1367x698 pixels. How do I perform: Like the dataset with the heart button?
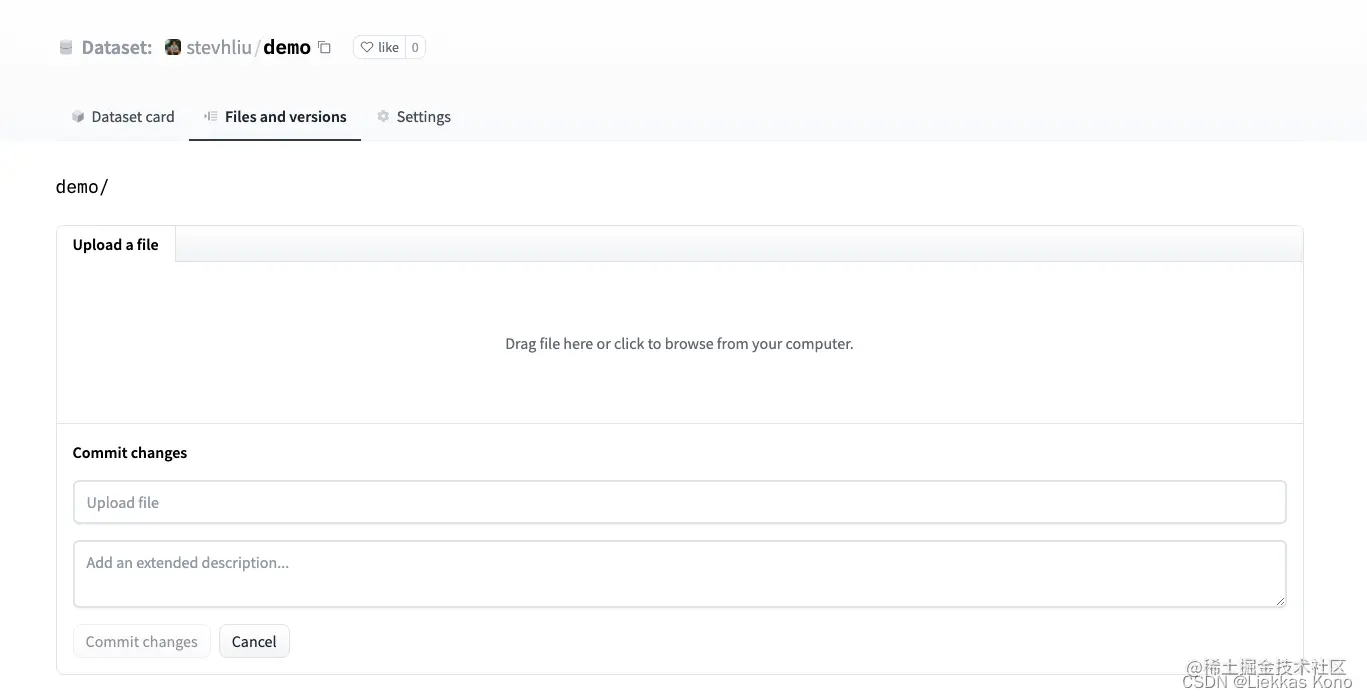379,47
